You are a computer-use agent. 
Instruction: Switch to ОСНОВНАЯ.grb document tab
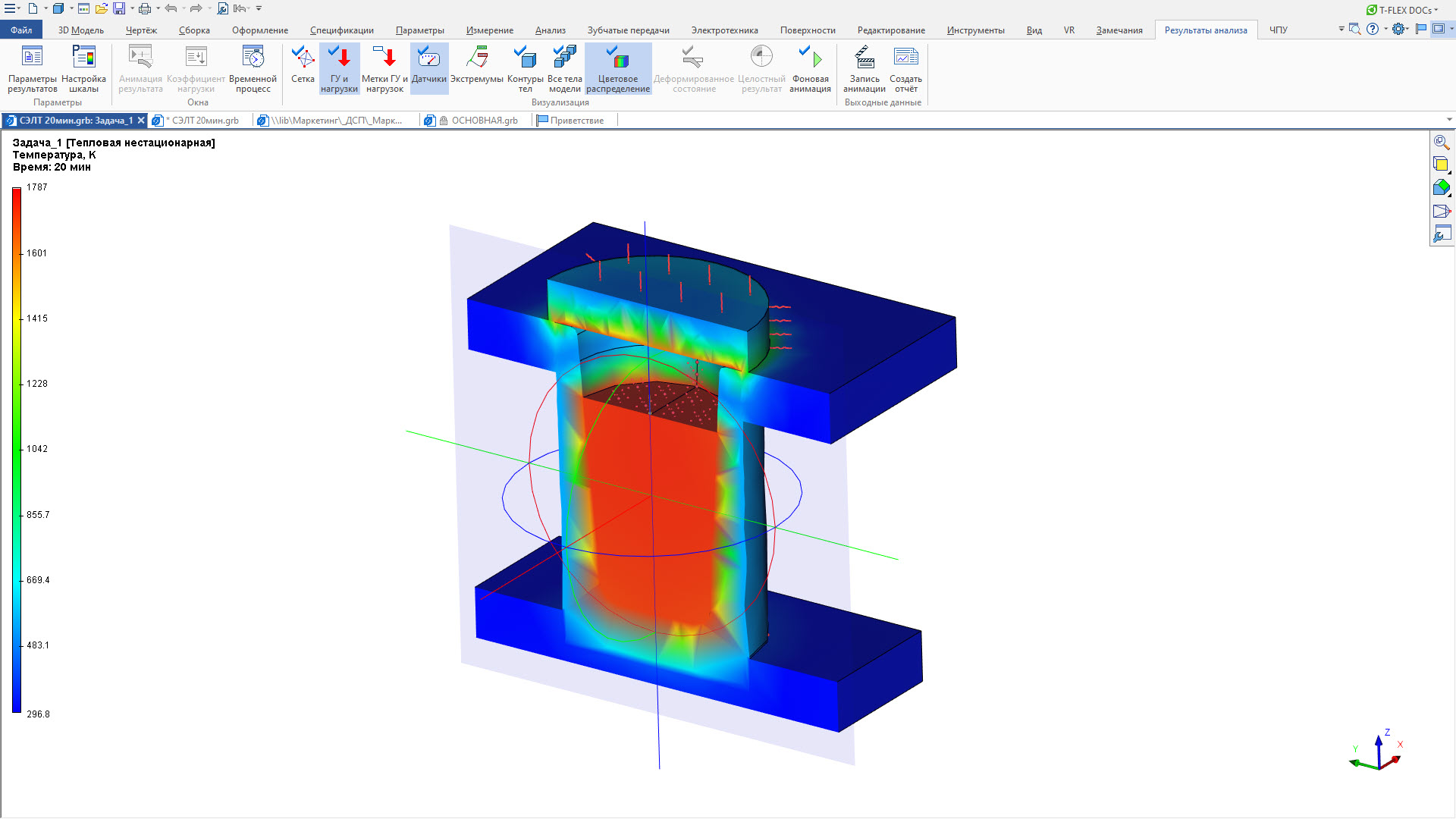[484, 121]
